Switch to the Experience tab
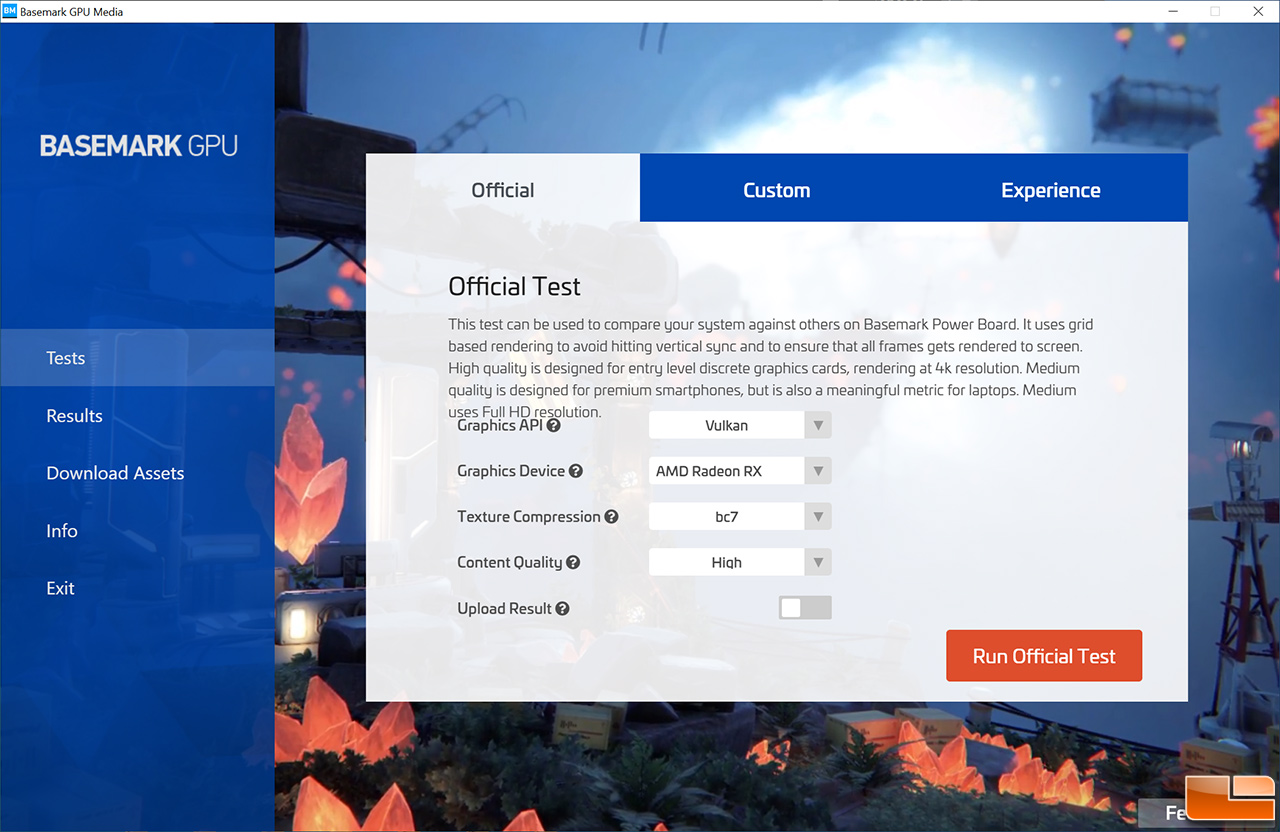 click(1051, 188)
